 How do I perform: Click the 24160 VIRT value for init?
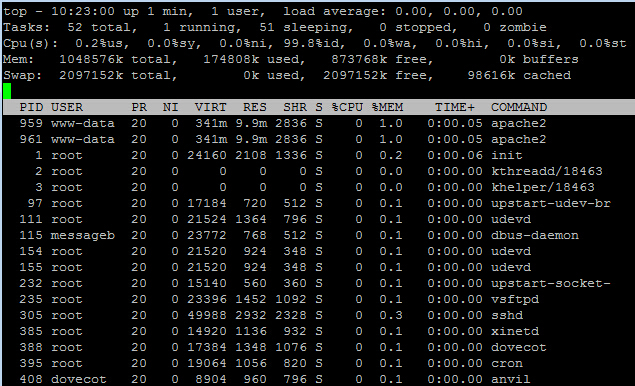point(207,156)
